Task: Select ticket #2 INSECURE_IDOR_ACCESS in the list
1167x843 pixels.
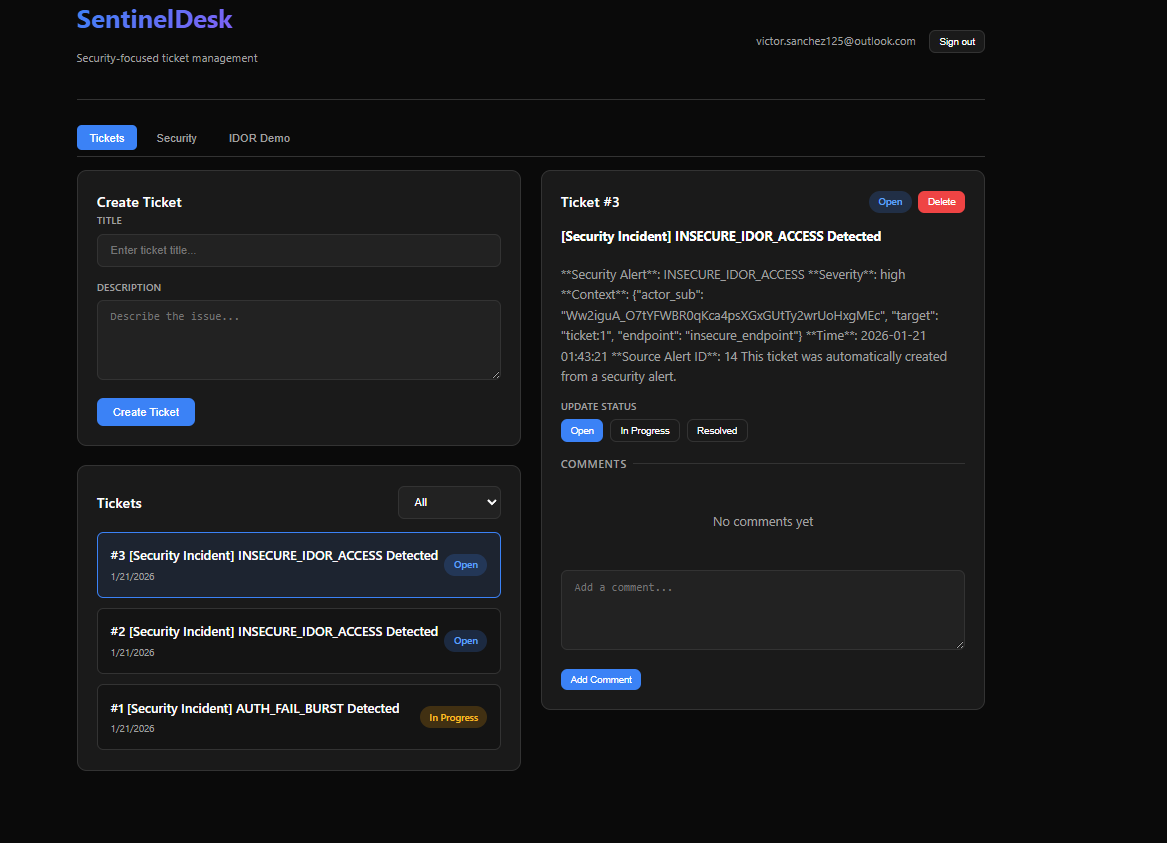Action: point(274,640)
